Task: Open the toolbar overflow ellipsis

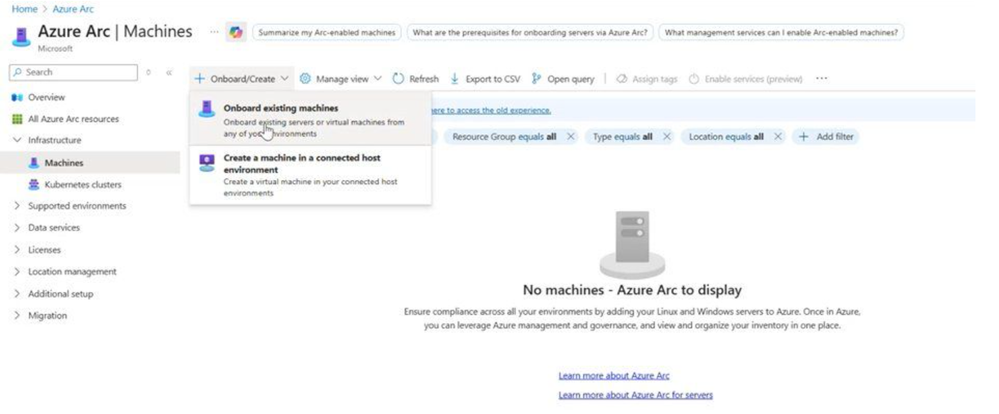Action: click(x=822, y=78)
